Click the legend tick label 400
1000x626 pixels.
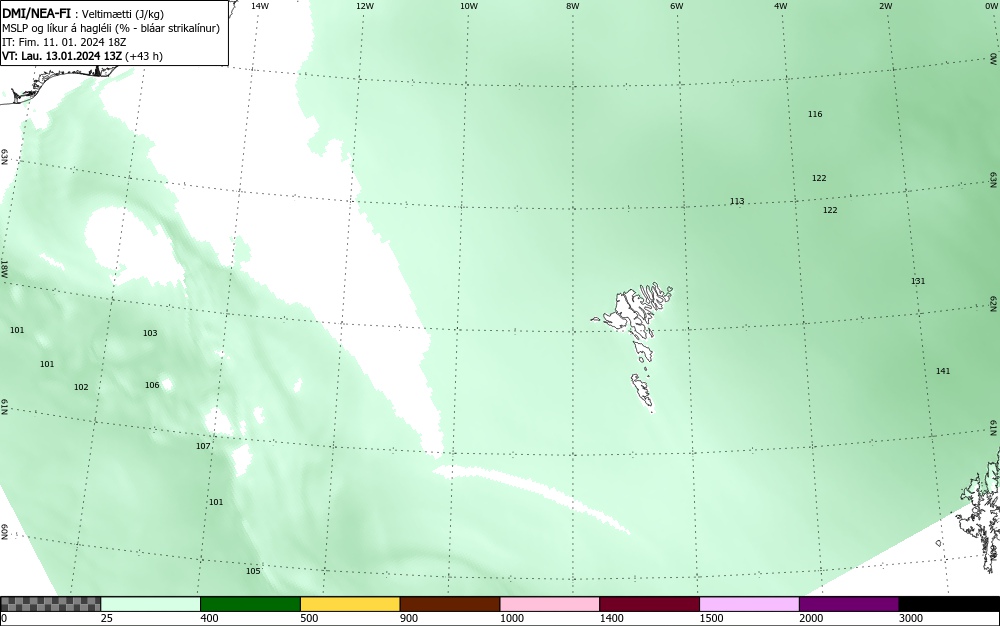click(x=209, y=618)
